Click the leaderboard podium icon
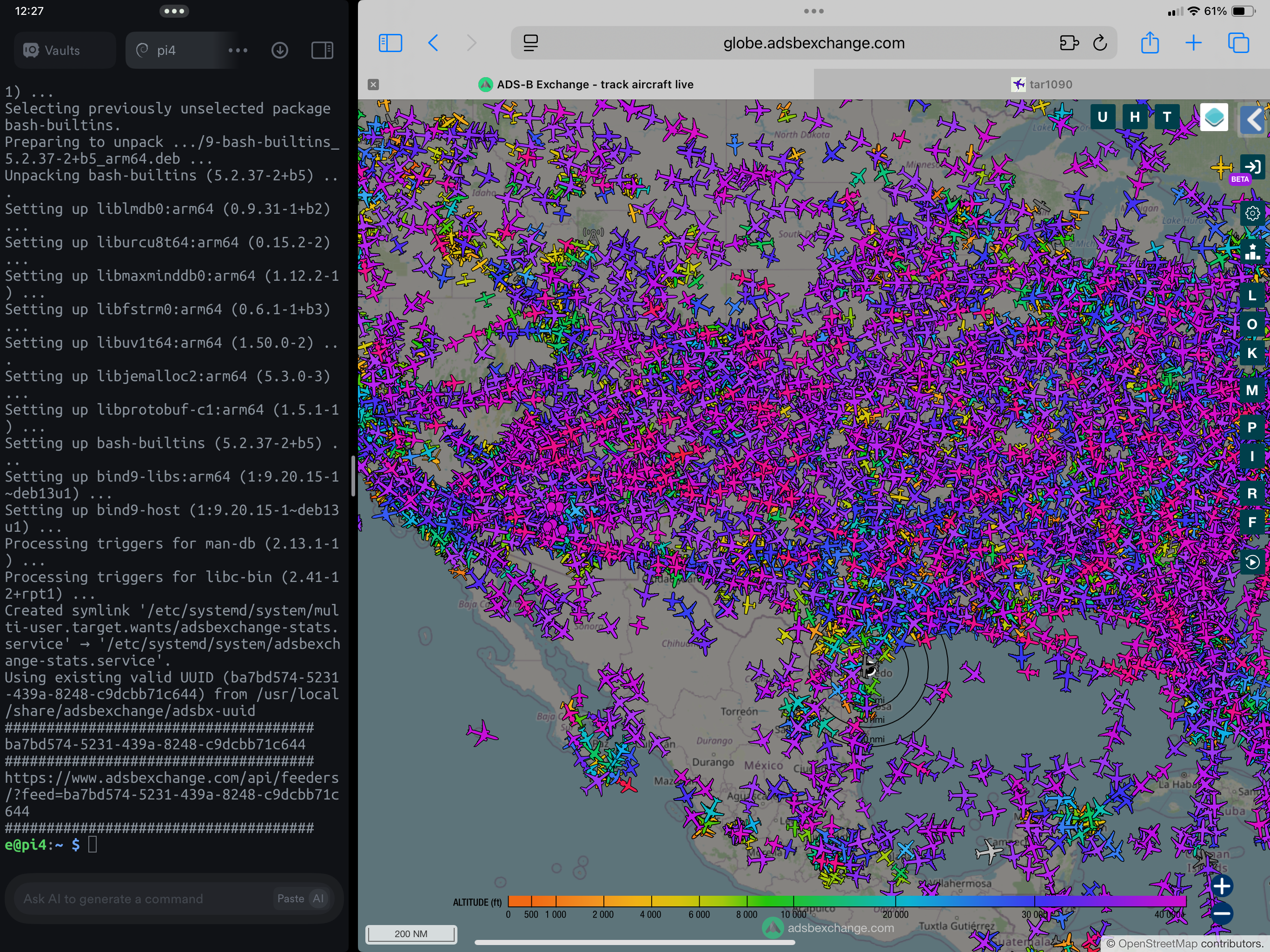 [1252, 251]
